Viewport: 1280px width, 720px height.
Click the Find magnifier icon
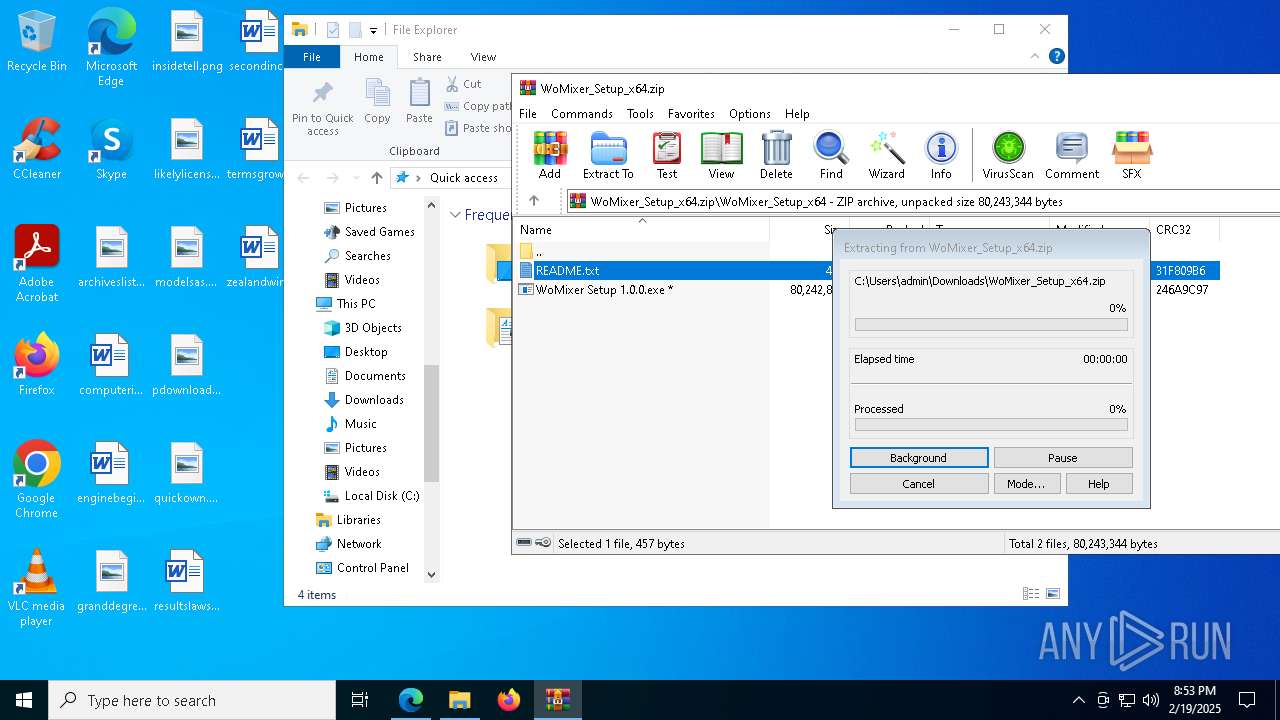coord(831,155)
